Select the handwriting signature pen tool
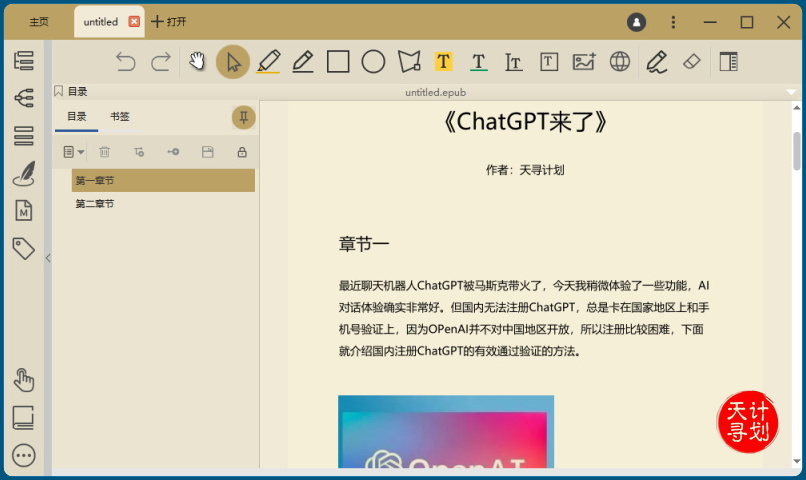 (656, 62)
